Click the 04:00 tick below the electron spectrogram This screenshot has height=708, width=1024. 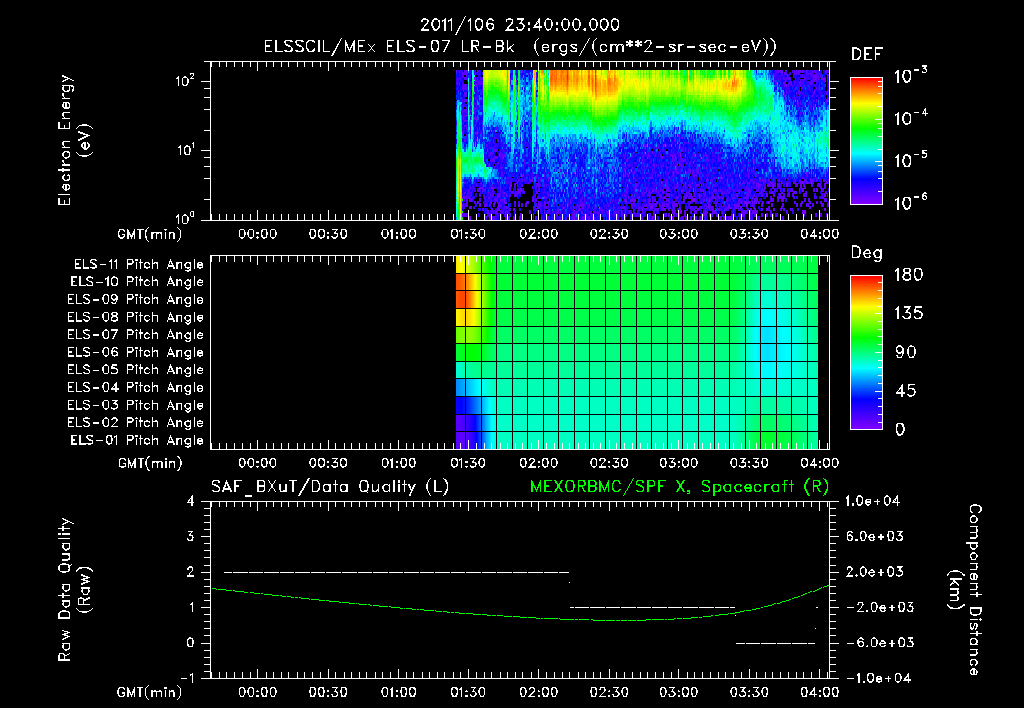tap(820, 234)
